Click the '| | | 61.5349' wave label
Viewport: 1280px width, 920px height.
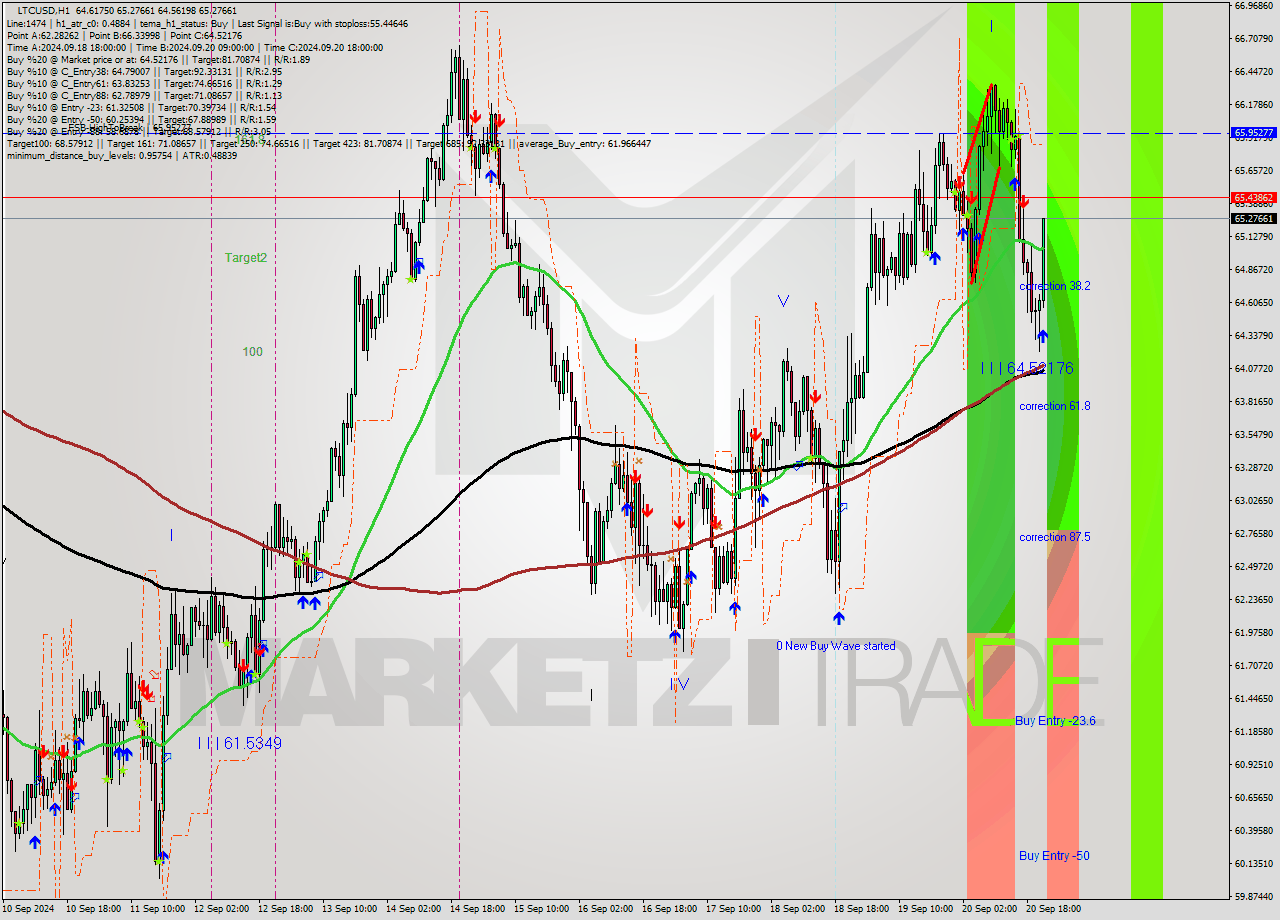[x=239, y=743]
